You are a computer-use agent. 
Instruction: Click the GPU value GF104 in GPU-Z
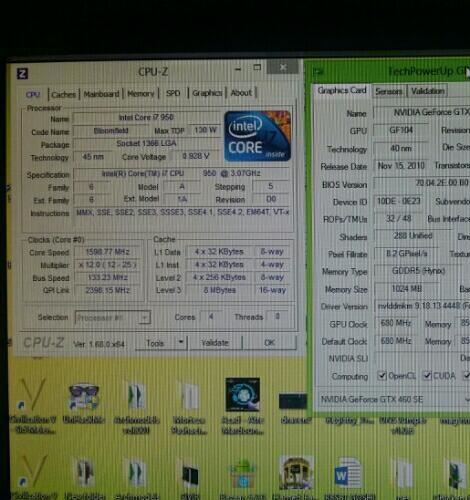[x=401, y=130]
